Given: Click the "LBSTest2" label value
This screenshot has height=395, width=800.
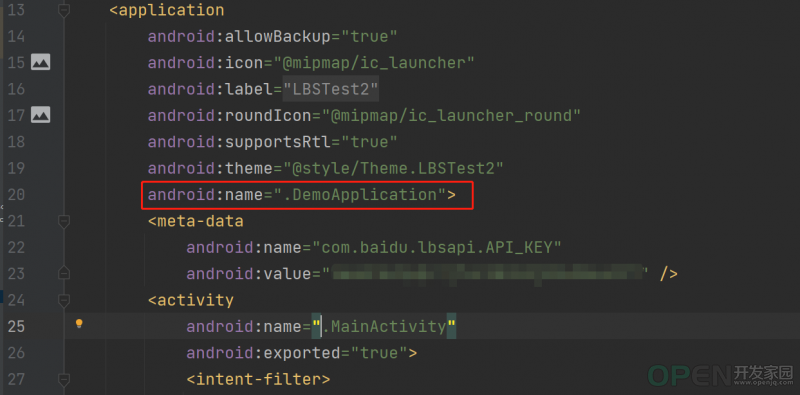Looking at the screenshot, I should pos(331,89).
